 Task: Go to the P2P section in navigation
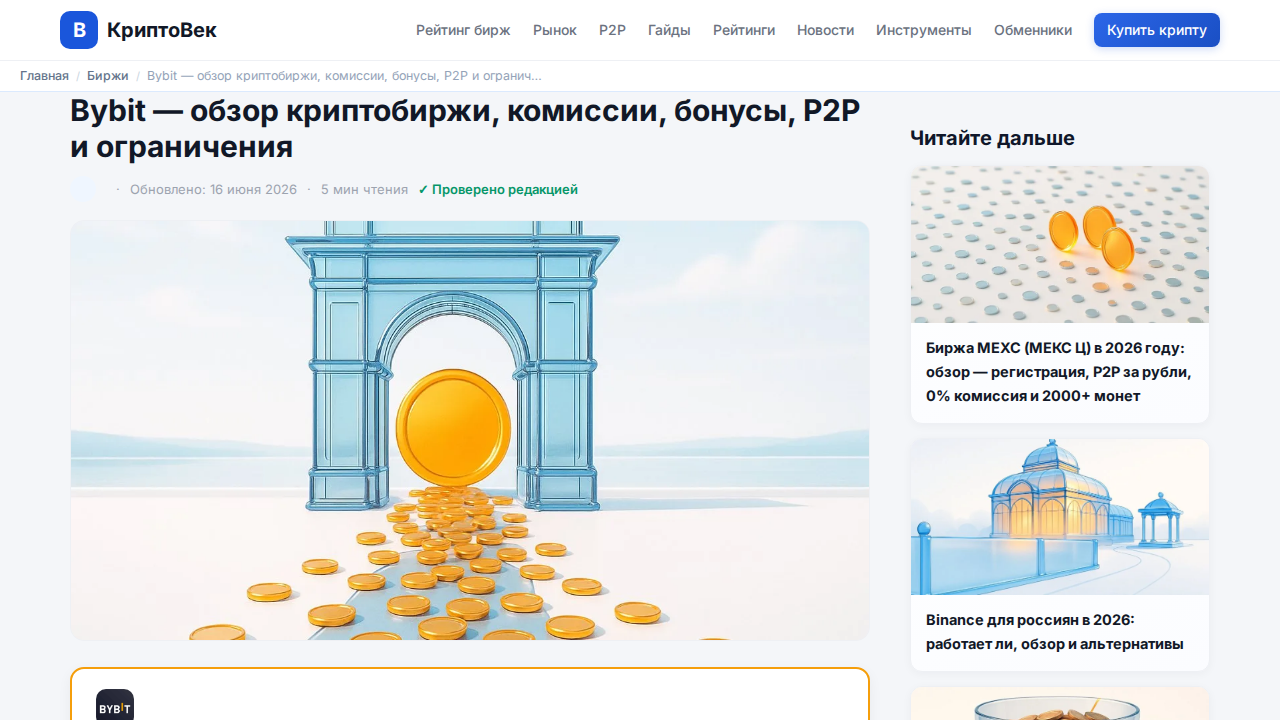point(612,30)
